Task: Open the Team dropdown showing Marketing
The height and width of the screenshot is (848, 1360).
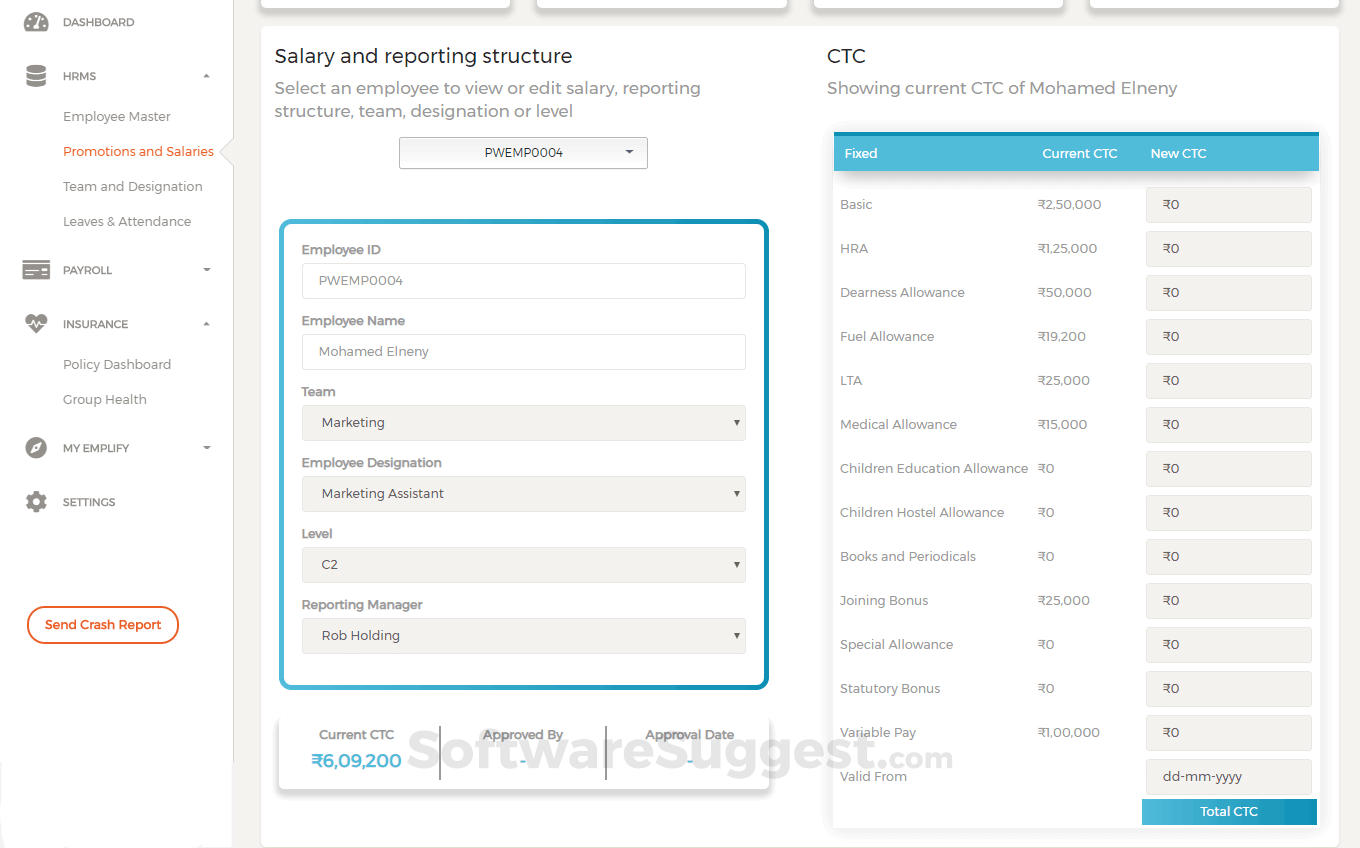Action: tap(523, 422)
